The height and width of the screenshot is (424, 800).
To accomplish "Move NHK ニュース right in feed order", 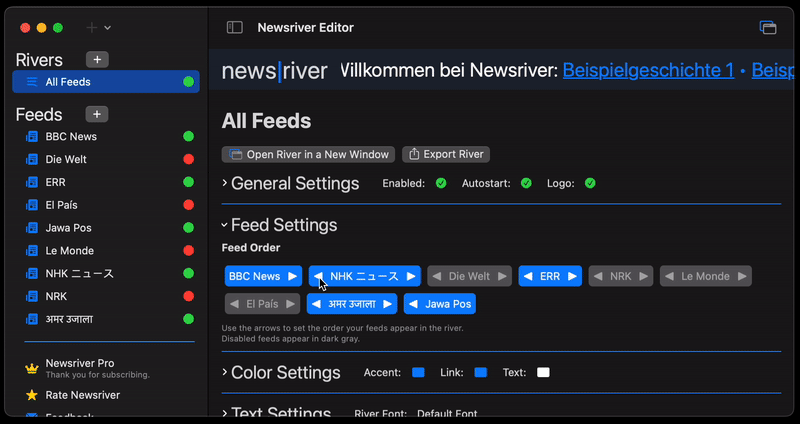I will tap(411, 276).
